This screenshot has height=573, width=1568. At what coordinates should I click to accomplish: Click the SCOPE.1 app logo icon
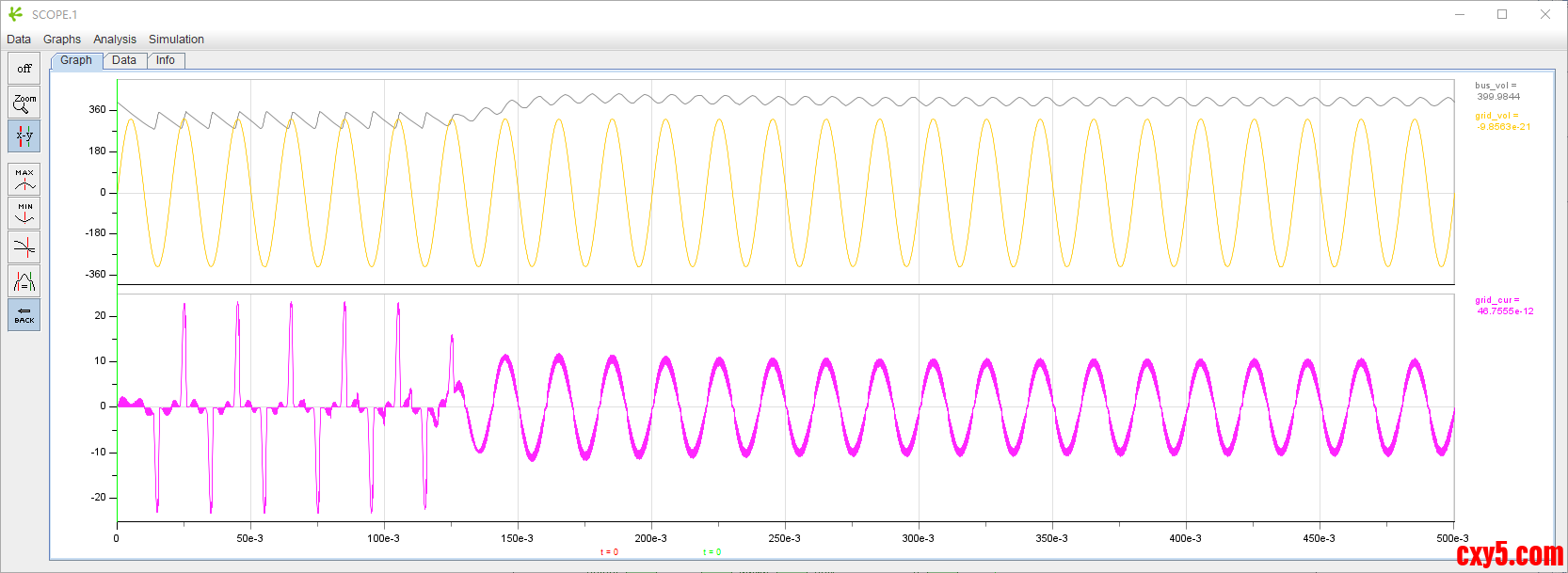pyautogui.click(x=15, y=14)
